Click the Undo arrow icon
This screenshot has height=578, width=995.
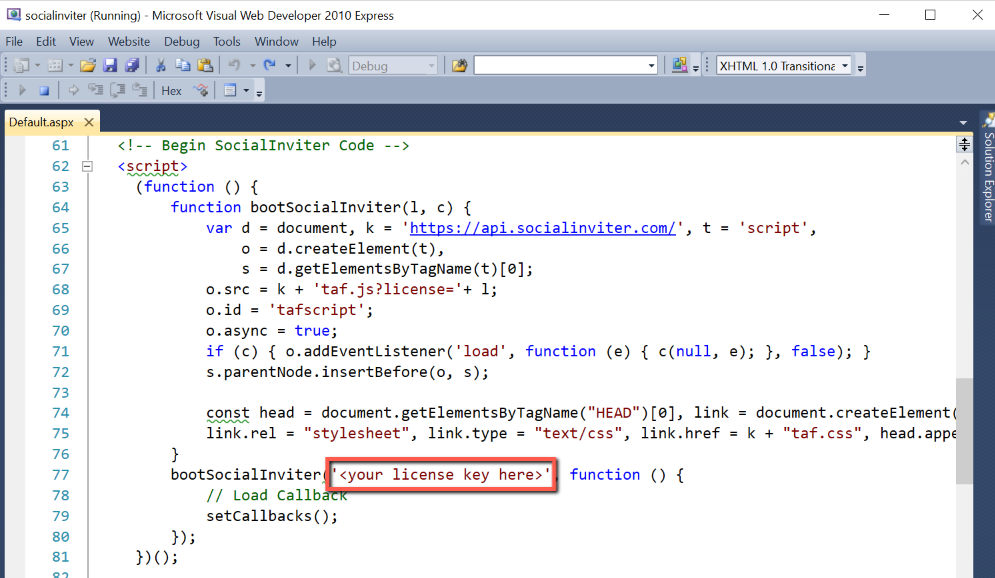click(234, 65)
